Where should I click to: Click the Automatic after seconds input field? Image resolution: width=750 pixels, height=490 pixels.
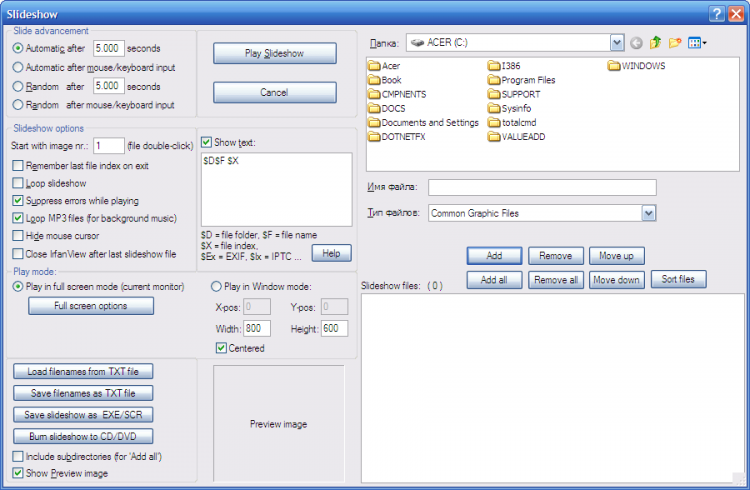(109, 48)
